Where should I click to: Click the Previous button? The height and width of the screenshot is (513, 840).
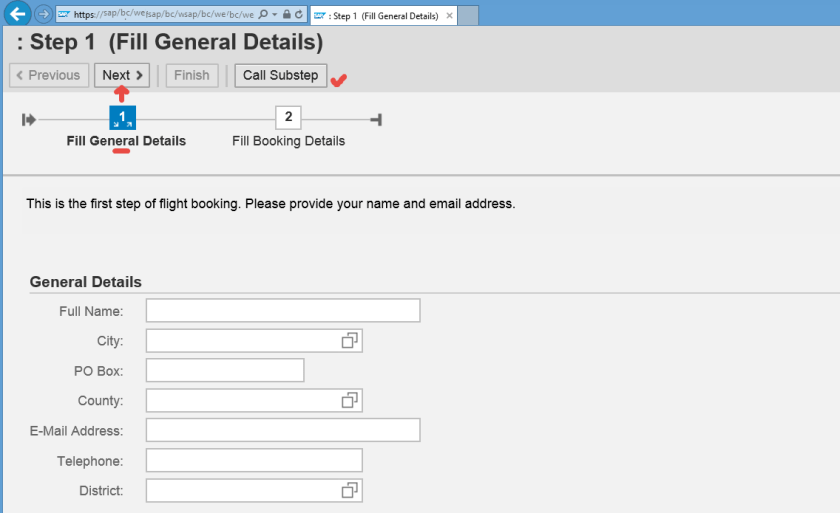(x=47, y=75)
